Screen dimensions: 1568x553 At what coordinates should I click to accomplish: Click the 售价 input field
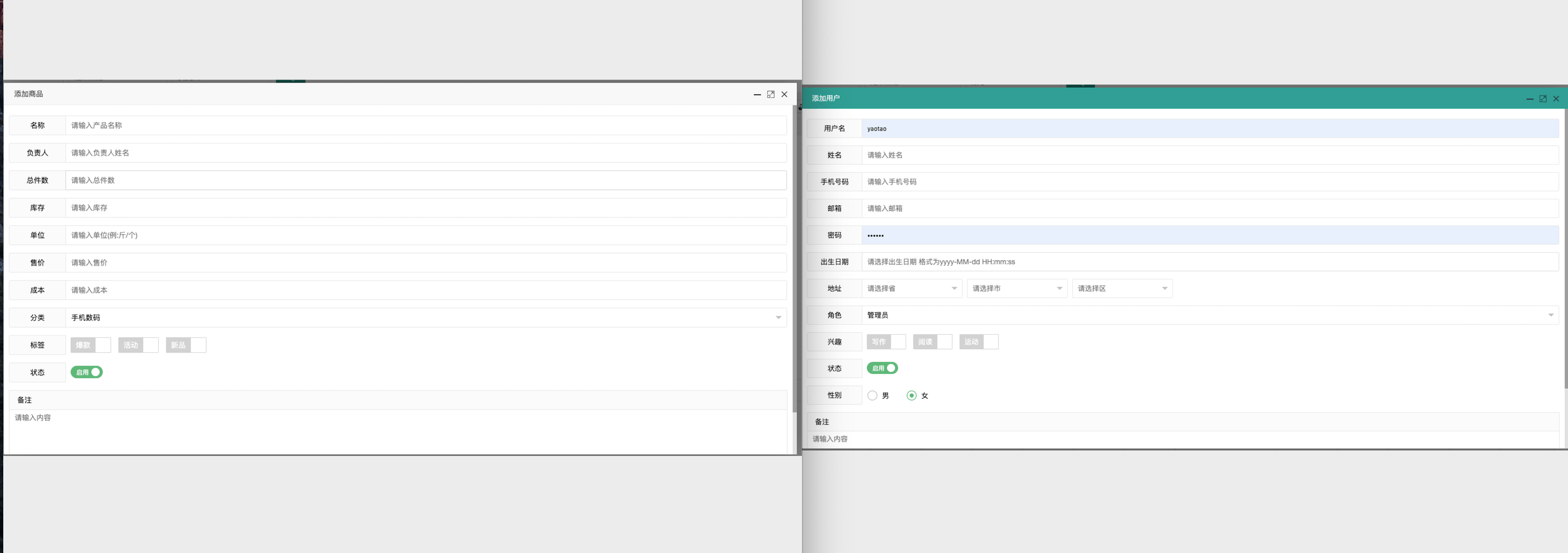pyautogui.click(x=426, y=262)
